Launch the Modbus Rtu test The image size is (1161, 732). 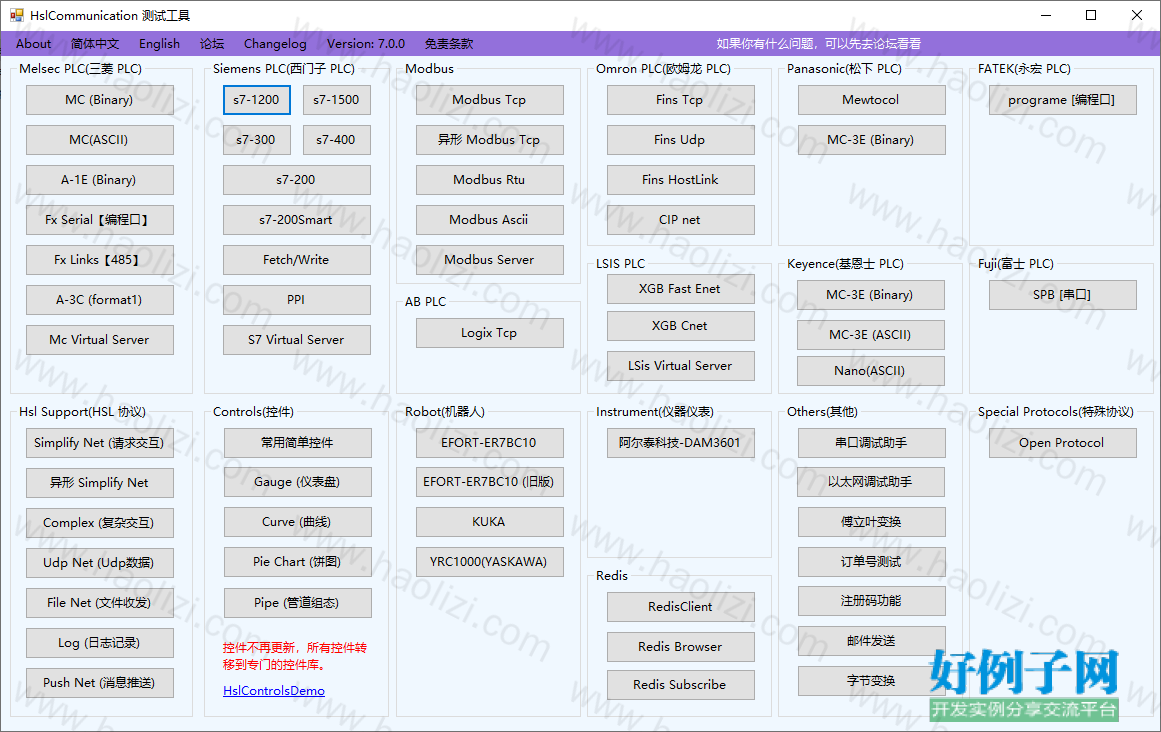[489, 180]
